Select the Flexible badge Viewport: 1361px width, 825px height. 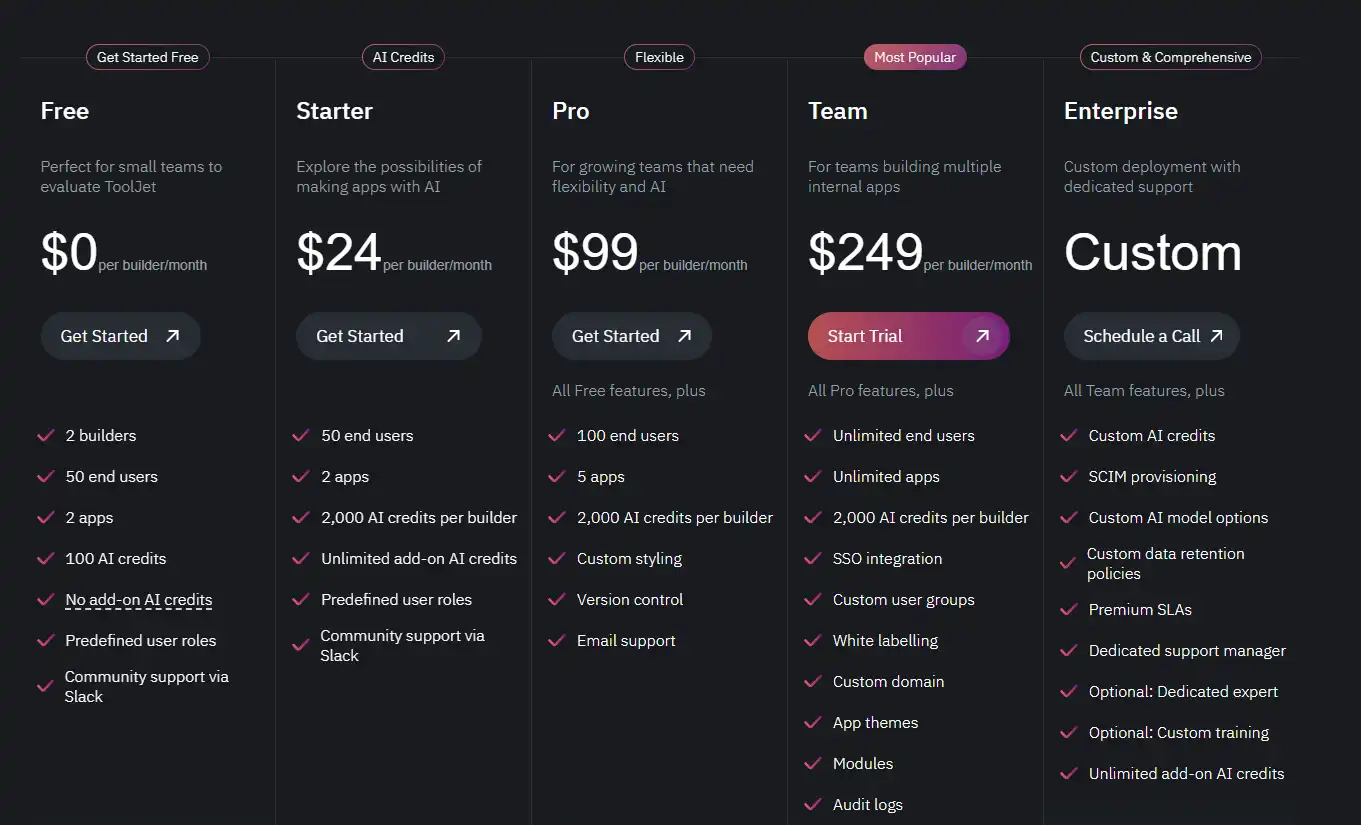(659, 57)
